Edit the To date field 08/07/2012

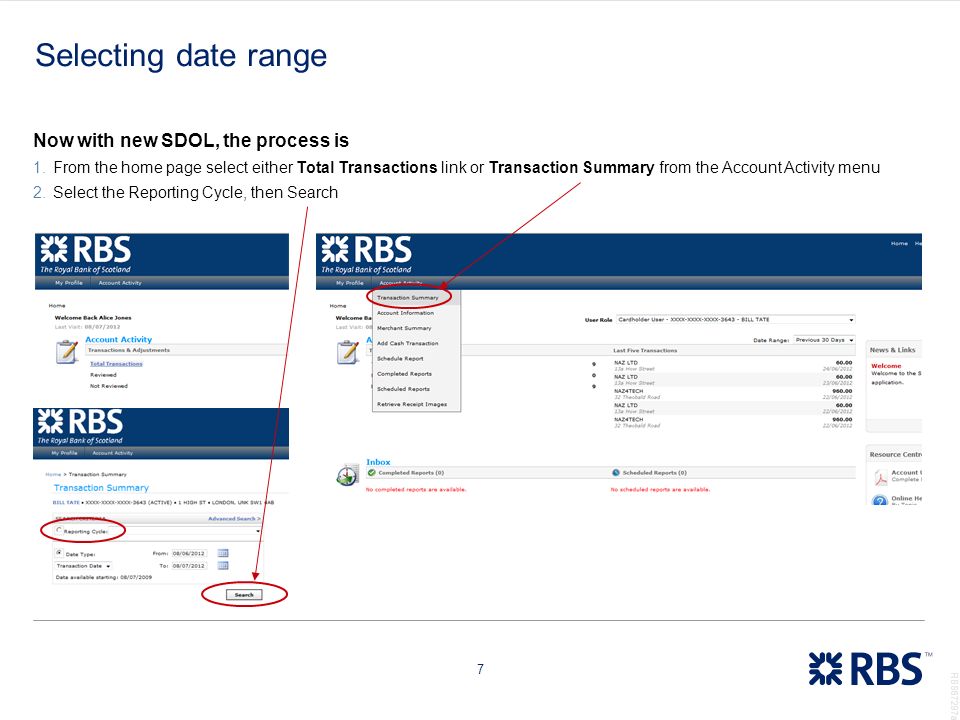click(189, 566)
